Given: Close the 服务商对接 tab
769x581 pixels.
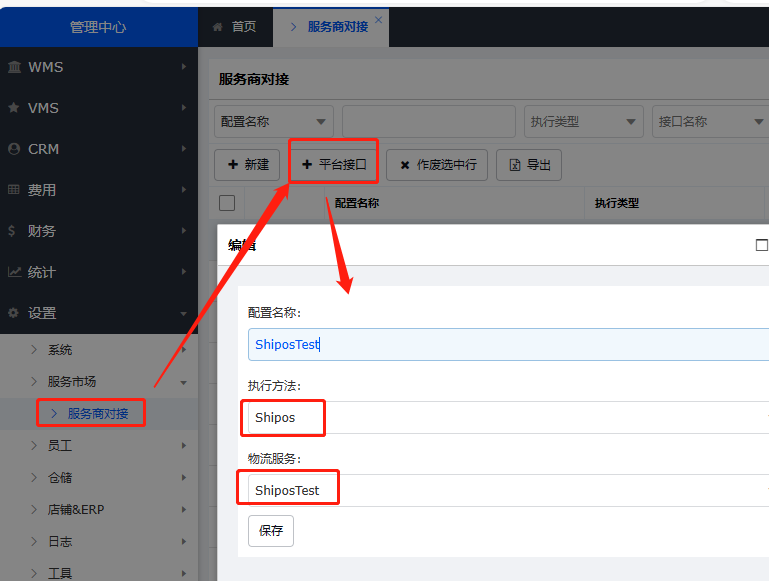Looking at the screenshot, I should 378,20.
